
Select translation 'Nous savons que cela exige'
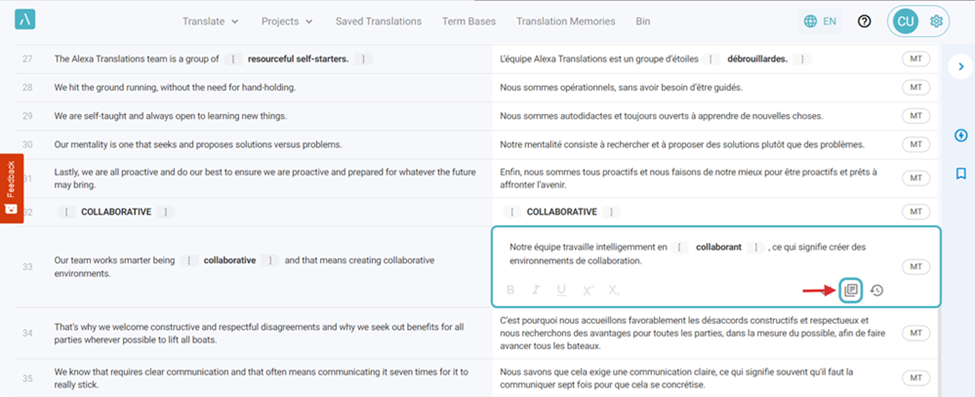click(x=677, y=378)
